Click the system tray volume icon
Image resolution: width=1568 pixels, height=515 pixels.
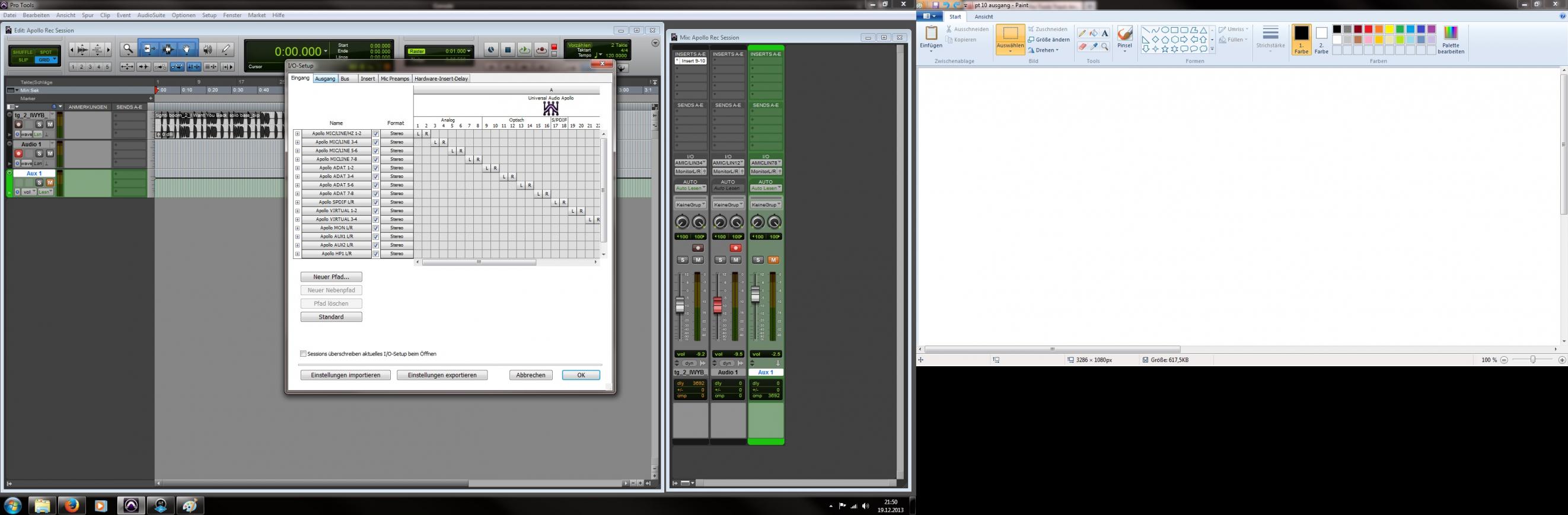(866, 506)
